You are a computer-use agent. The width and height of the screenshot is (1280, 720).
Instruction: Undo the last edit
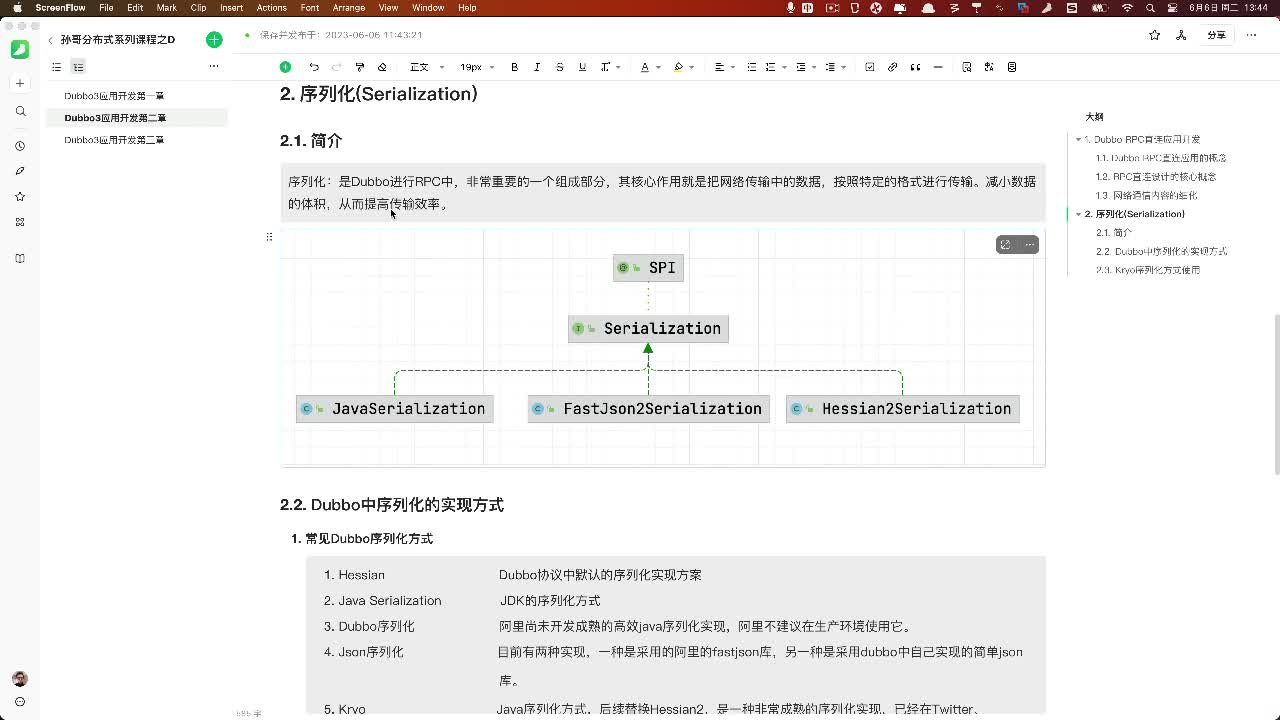[x=314, y=67]
